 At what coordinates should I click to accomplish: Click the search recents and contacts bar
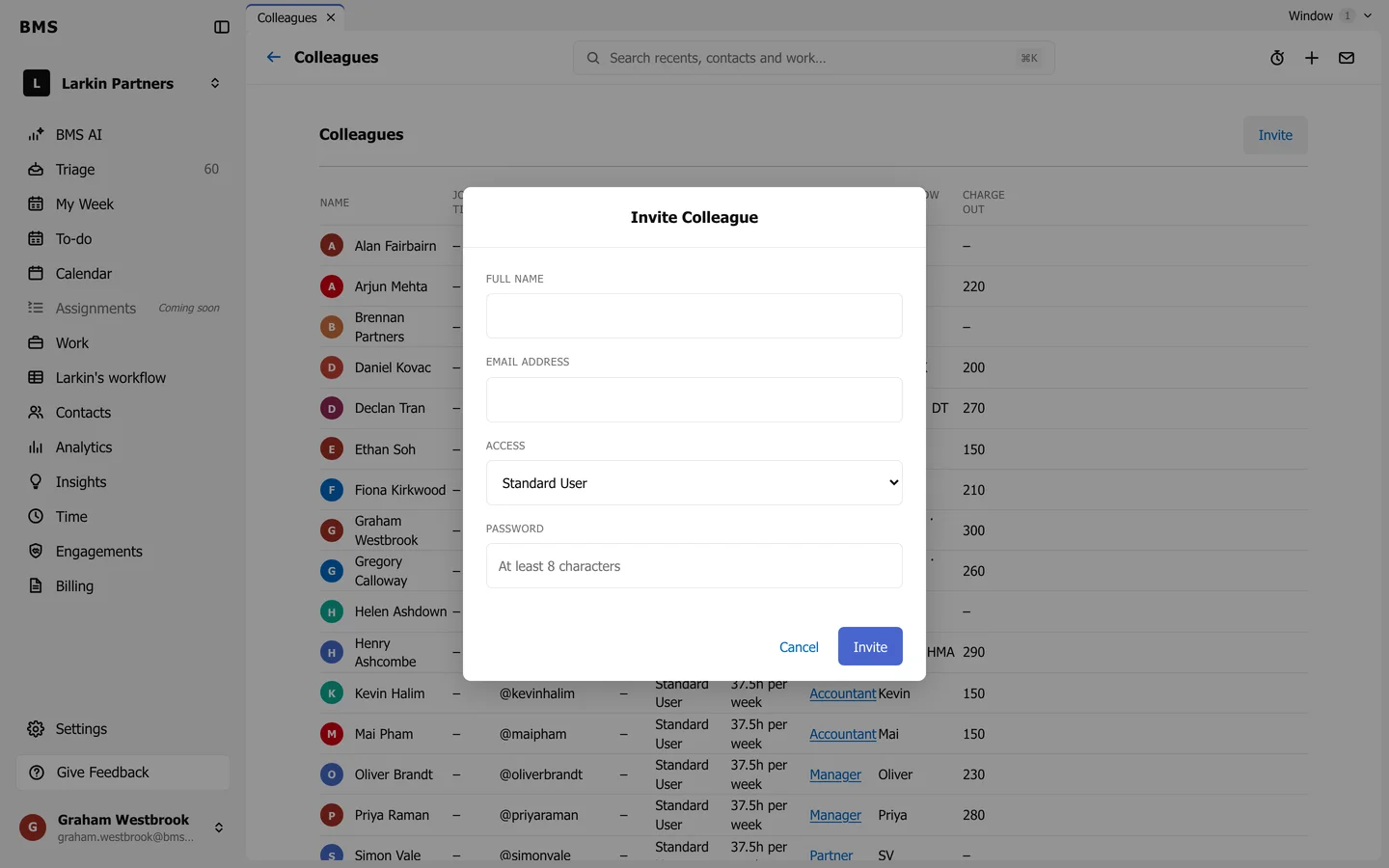(x=814, y=58)
